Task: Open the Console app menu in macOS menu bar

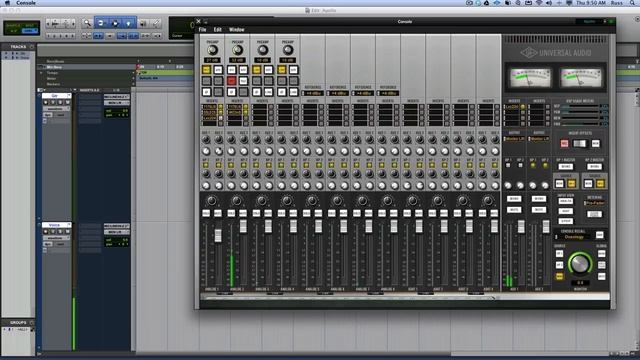Action: coord(26,3)
